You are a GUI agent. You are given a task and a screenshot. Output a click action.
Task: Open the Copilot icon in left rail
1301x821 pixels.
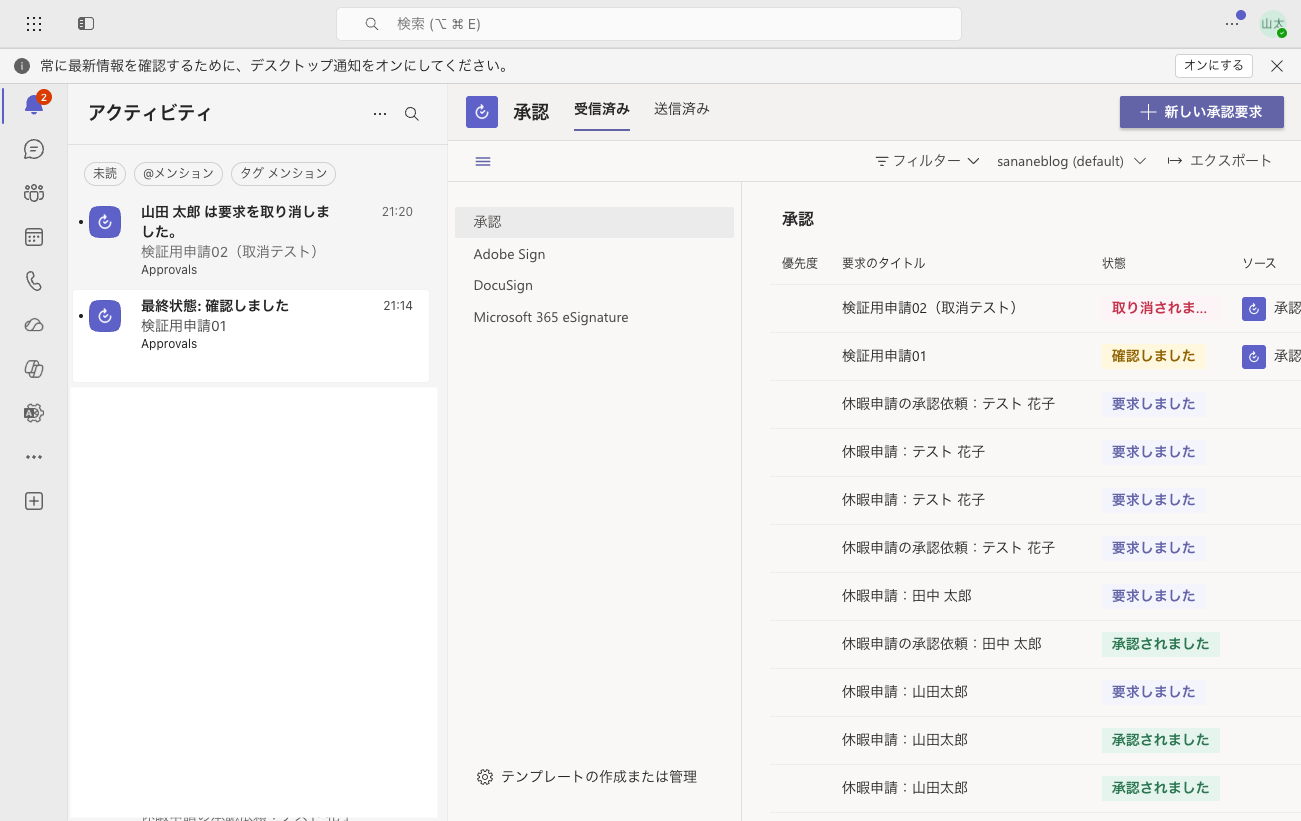click(x=34, y=369)
